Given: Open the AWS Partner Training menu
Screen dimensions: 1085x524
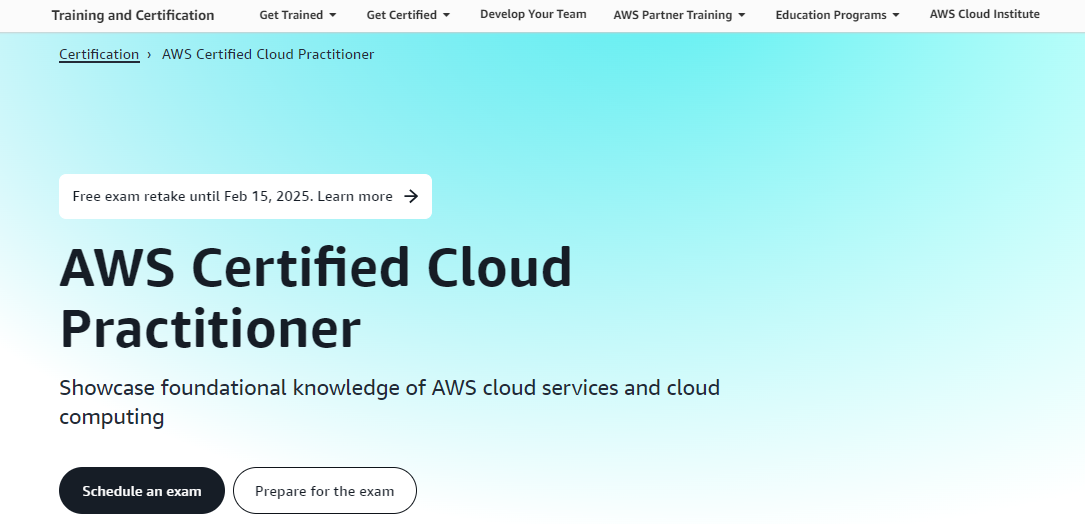Looking at the screenshot, I should pos(680,15).
